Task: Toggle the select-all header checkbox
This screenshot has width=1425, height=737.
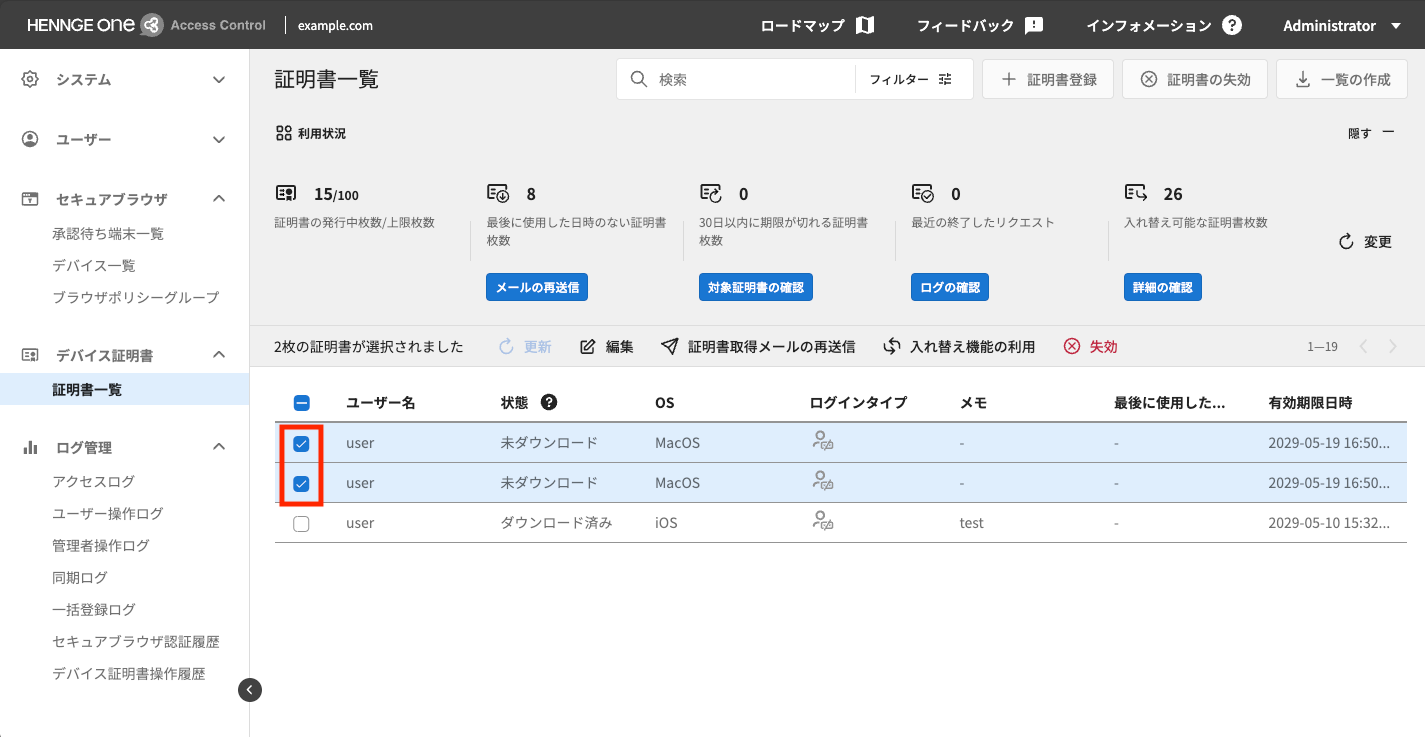Action: 302,403
